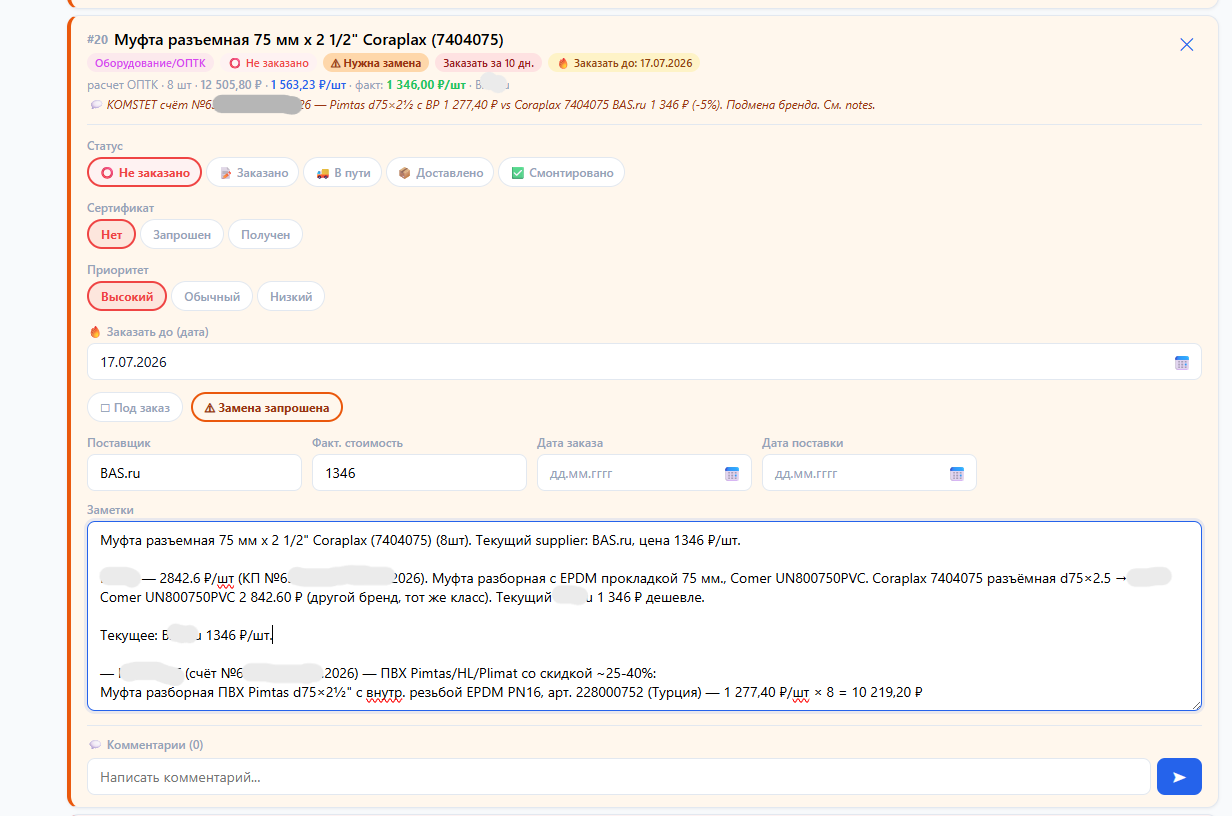Choose Низкий priority
The image size is (1232, 816).
click(291, 297)
